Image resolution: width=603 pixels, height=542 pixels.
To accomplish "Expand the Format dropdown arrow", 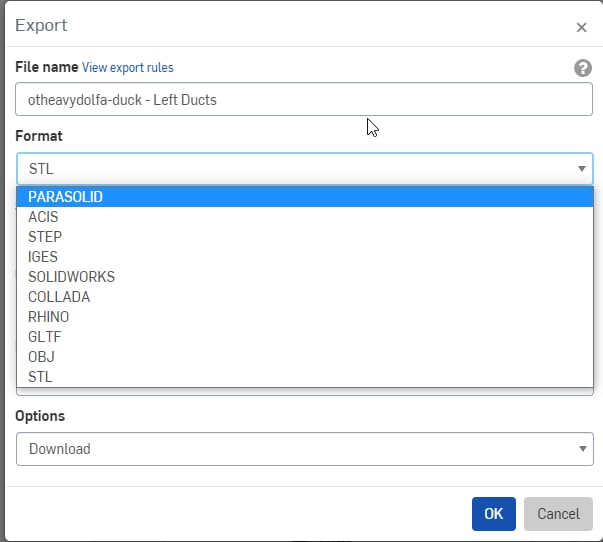I will click(x=581, y=168).
